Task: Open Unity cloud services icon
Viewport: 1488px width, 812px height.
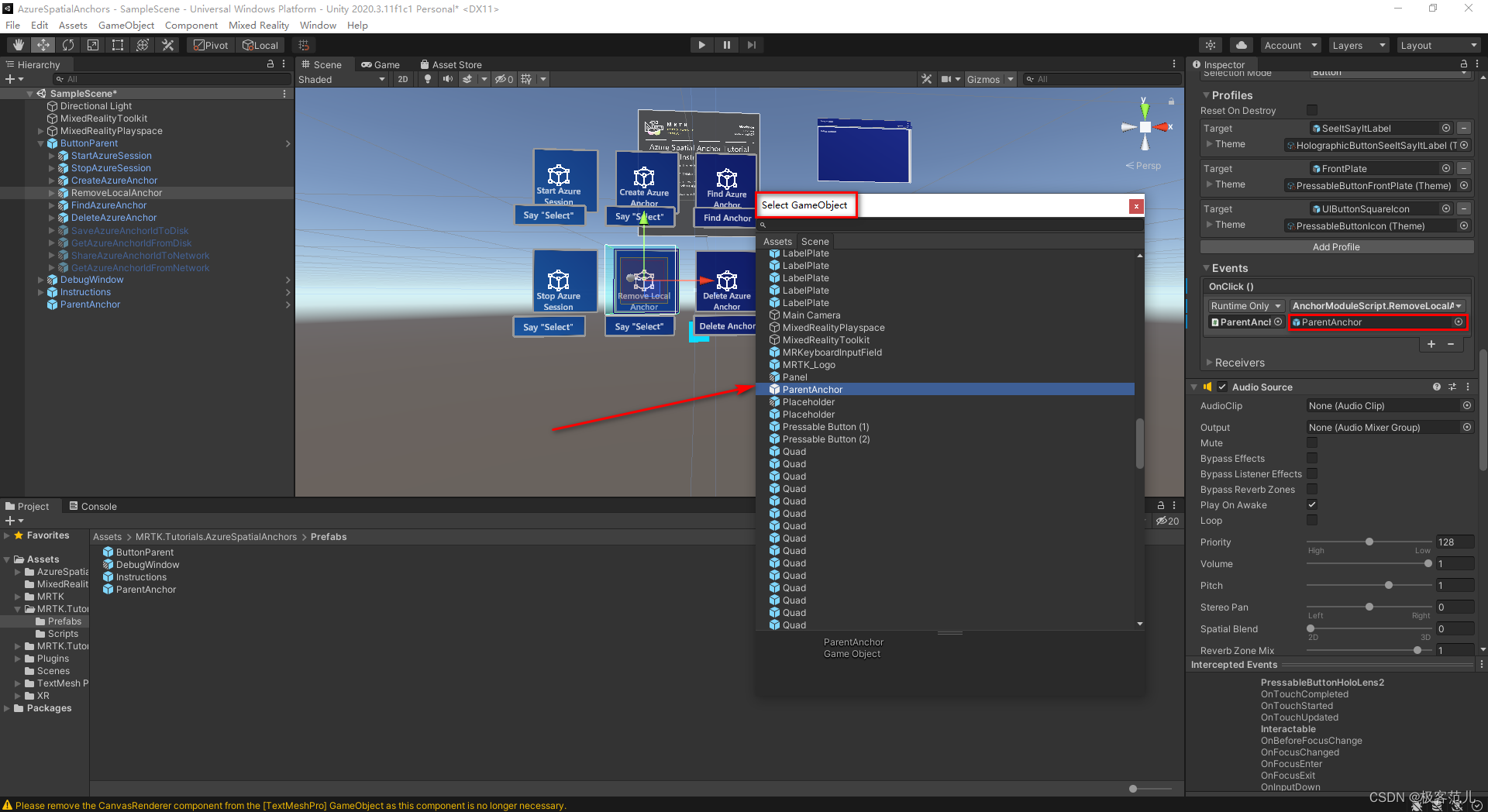Action: pos(1242,45)
